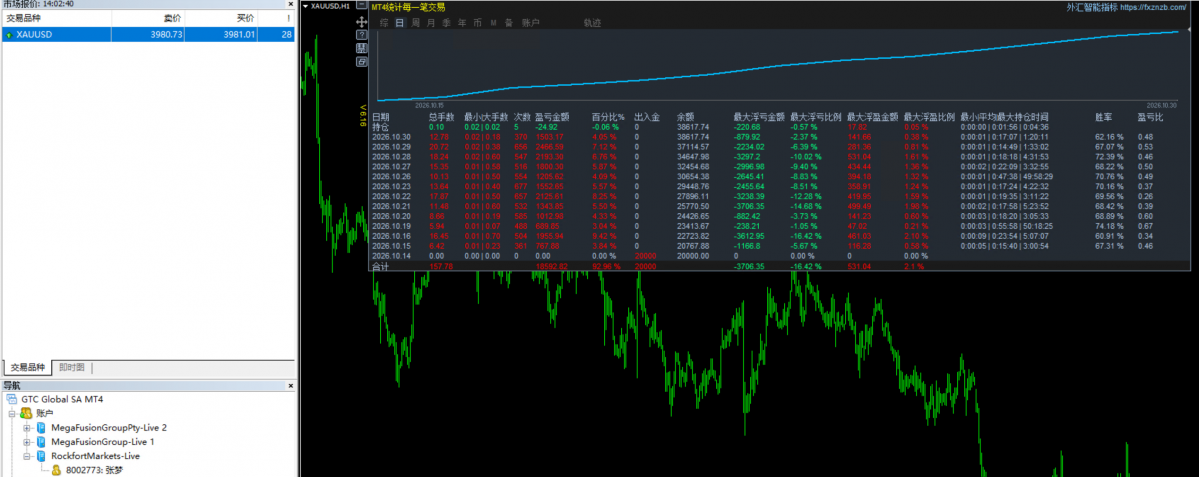Click the balance value 38617.74 in 持仓 row
The image size is (1199, 477).
[694, 127]
